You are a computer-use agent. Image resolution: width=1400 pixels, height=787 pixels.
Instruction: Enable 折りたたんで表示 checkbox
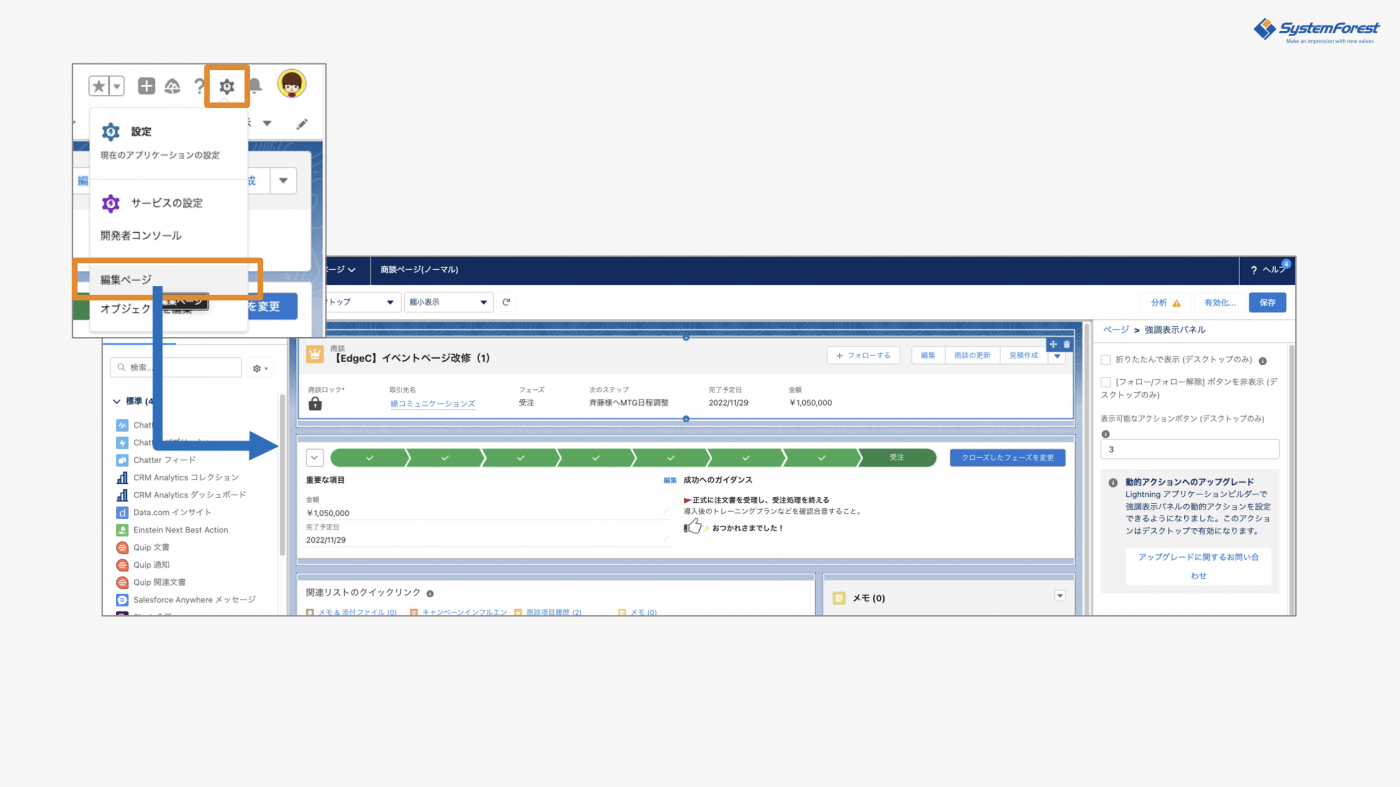pos(1106,360)
